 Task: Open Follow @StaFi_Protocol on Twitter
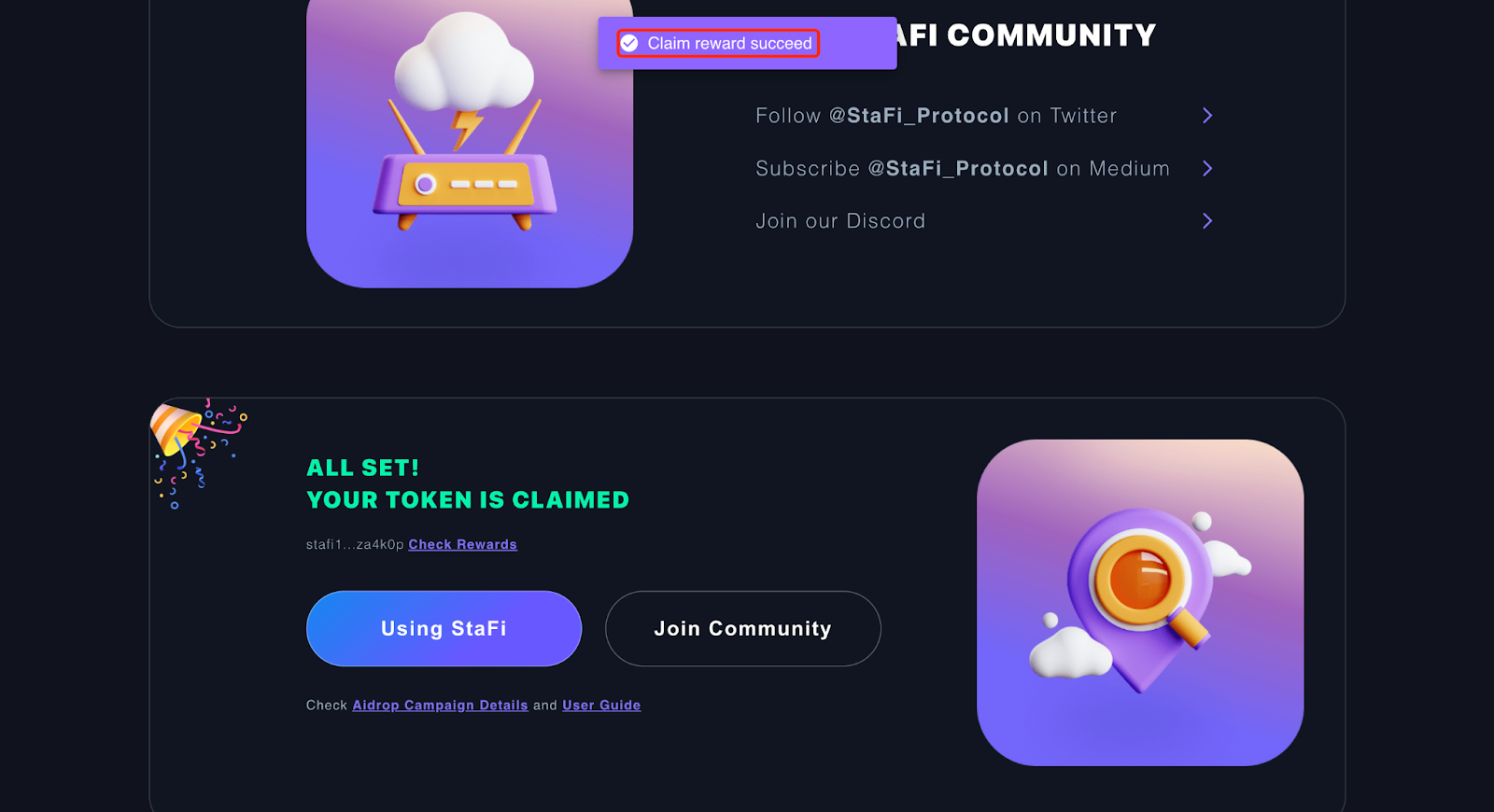coord(936,116)
